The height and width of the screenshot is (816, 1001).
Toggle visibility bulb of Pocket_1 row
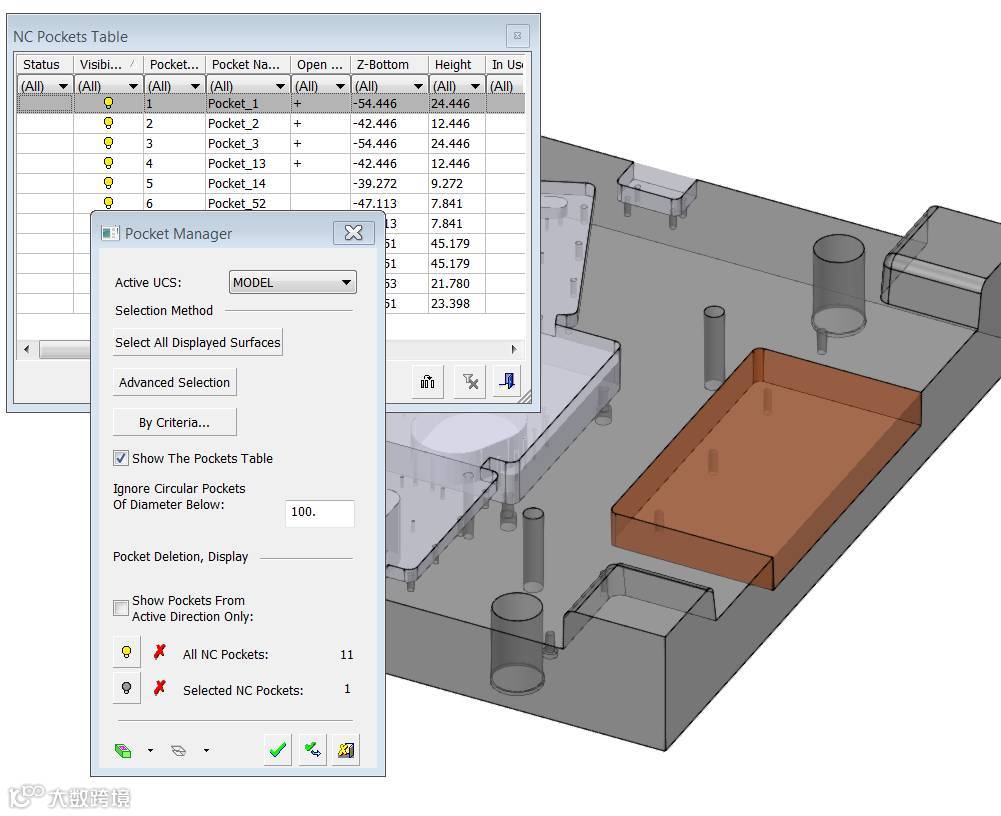coord(109,103)
